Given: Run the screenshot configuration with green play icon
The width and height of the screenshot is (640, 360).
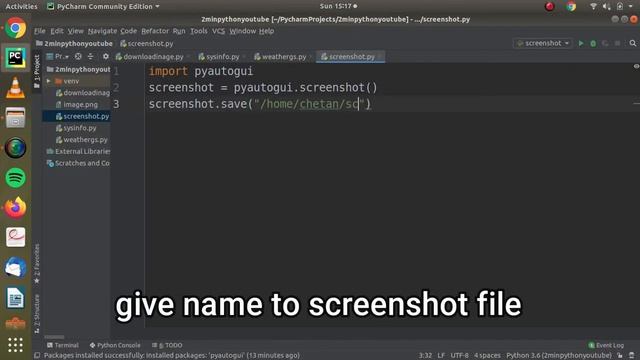Looking at the screenshot, I should (581, 43).
